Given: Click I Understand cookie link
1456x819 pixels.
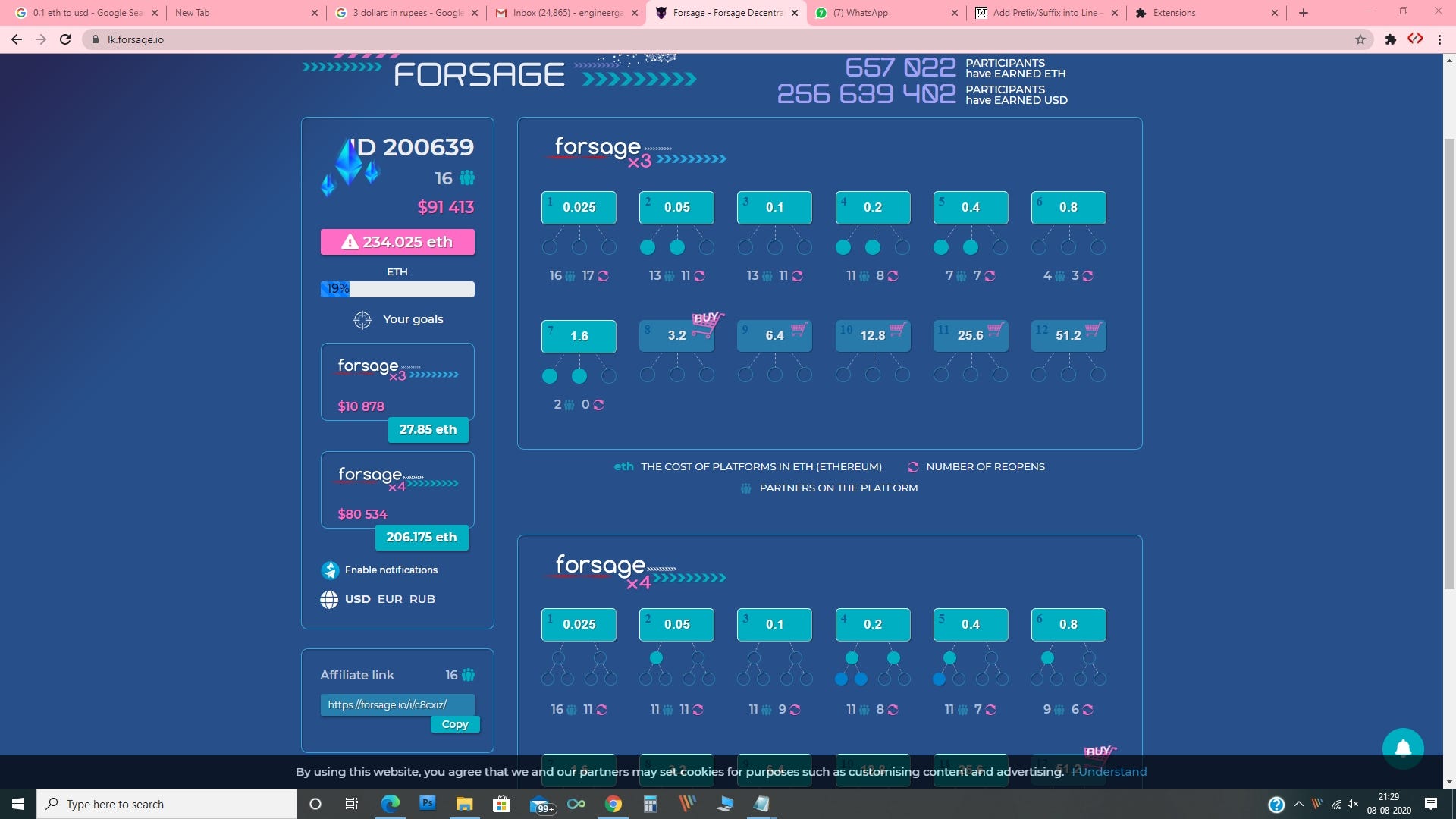Looking at the screenshot, I should [1109, 772].
